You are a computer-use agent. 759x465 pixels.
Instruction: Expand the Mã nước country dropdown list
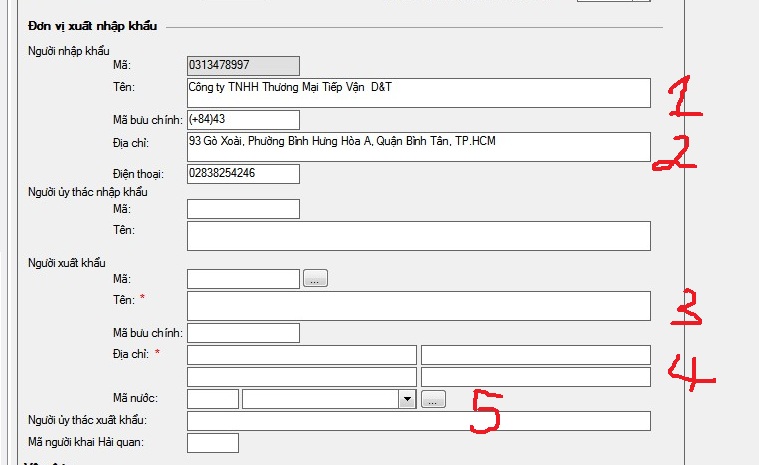[x=407, y=399]
